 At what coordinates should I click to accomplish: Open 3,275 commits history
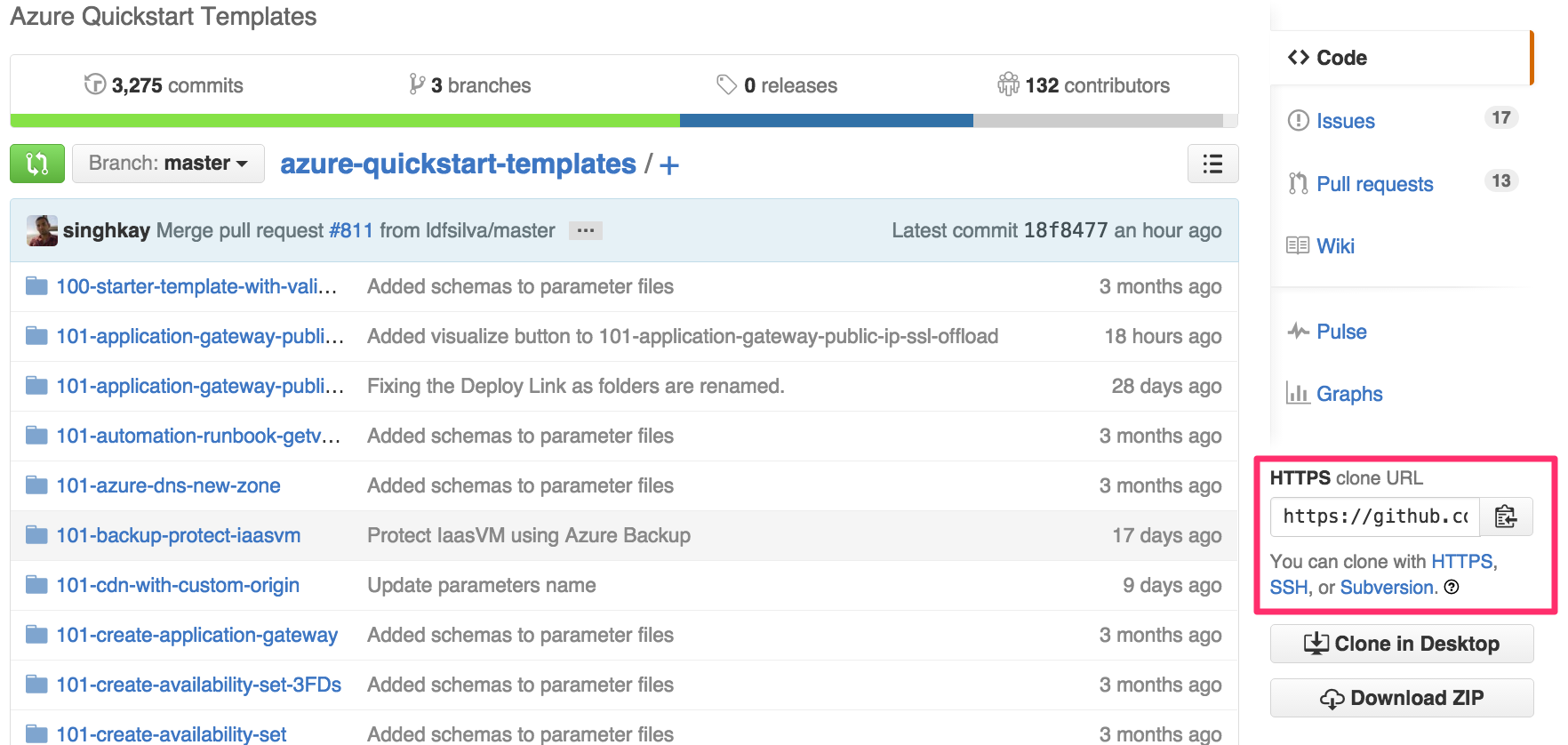pos(164,85)
